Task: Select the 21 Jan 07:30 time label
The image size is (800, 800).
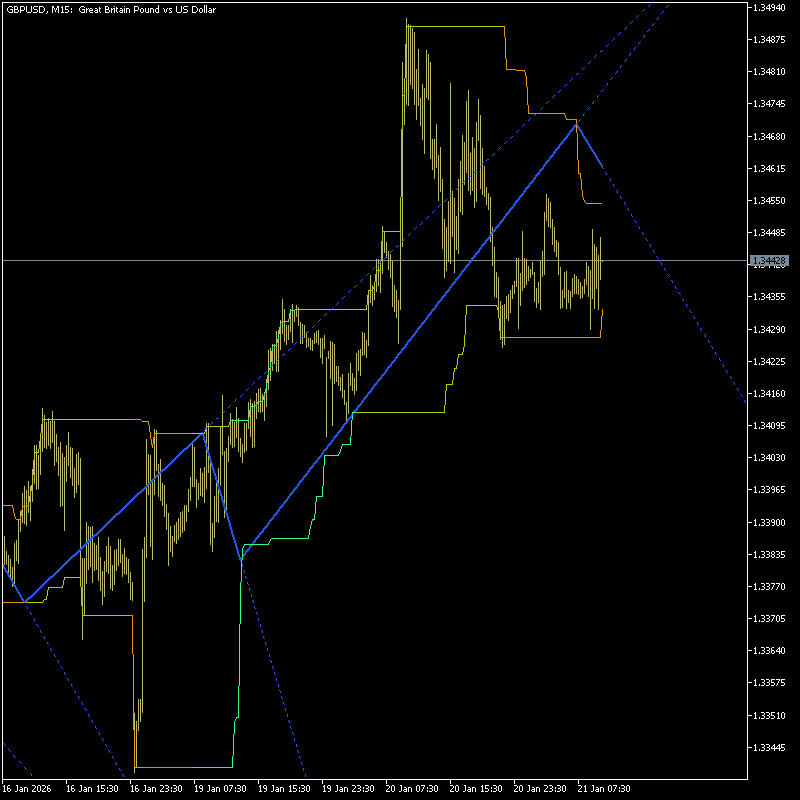Action: pyautogui.click(x=602, y=788)
